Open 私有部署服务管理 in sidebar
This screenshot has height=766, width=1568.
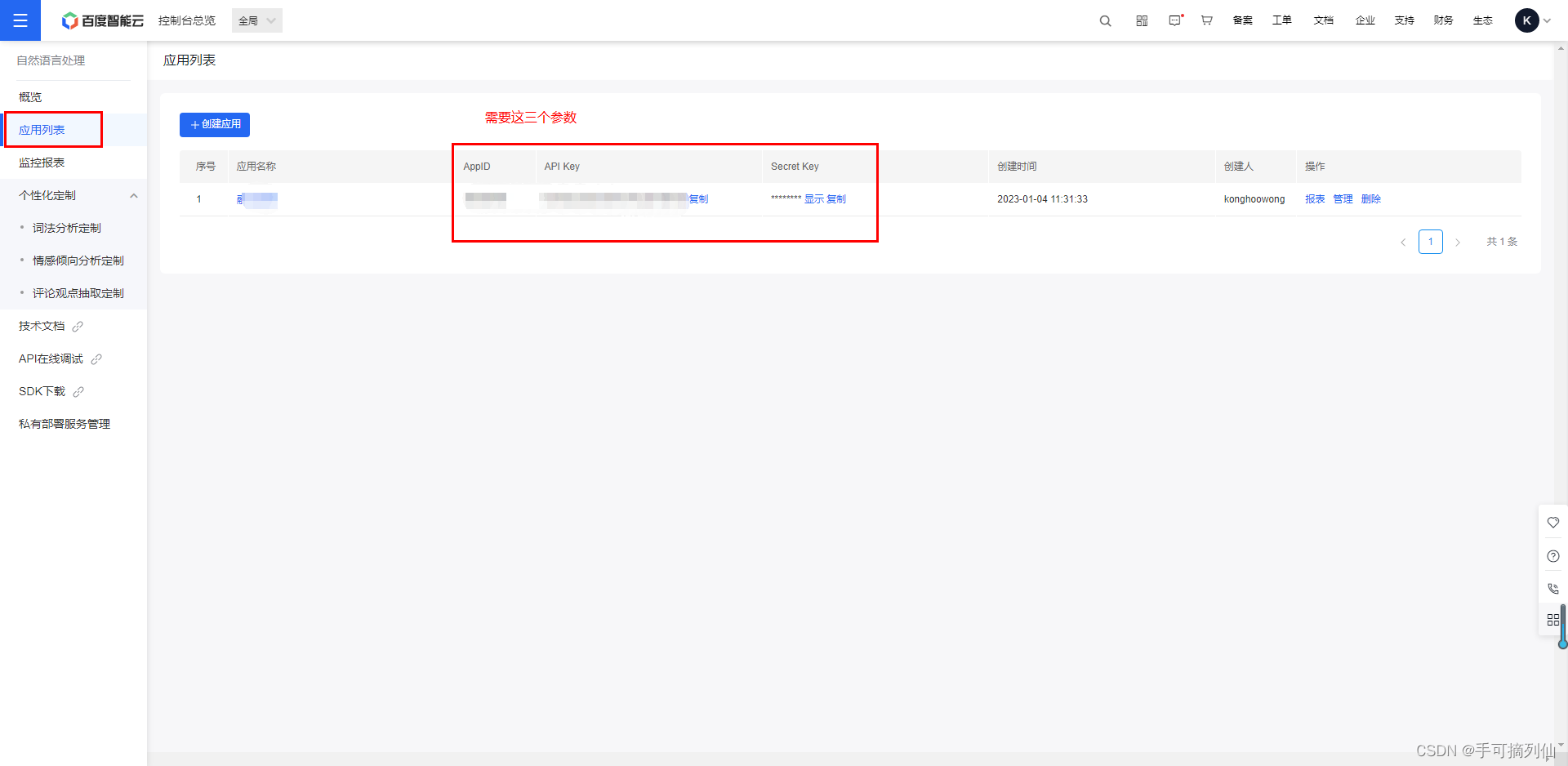tap(65, 424)
